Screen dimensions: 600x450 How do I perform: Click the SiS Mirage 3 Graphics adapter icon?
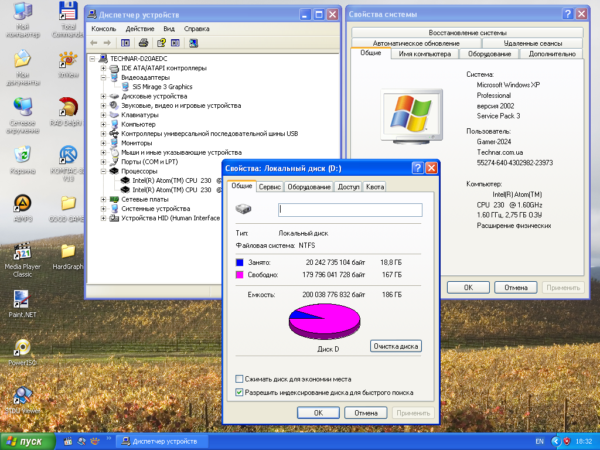coord(126,86)
